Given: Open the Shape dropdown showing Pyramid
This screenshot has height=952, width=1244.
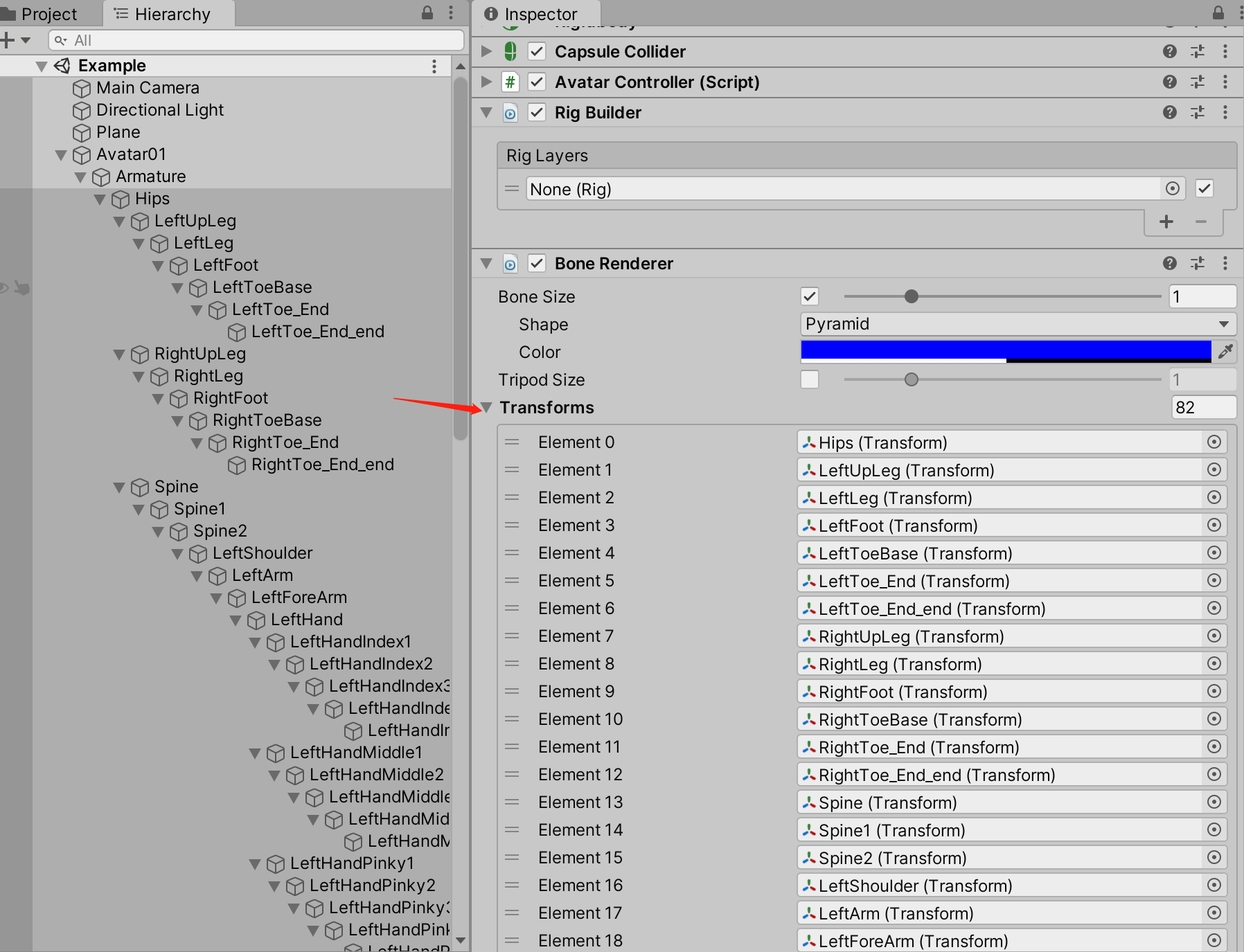Looking at the screenshot, I should (x=1018, y=324).
